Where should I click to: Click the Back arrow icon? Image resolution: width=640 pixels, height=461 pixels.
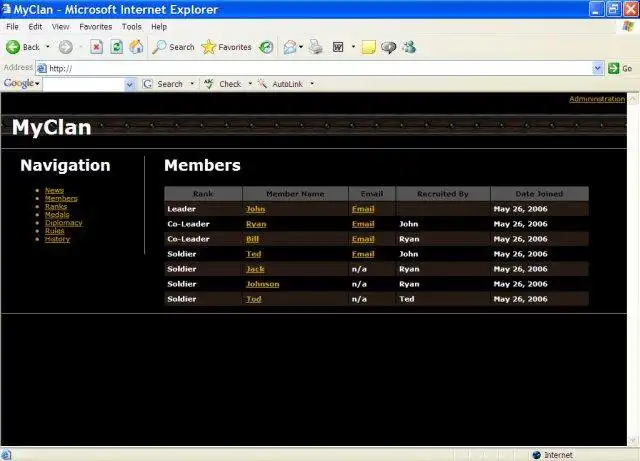click(x=13, y=47)
